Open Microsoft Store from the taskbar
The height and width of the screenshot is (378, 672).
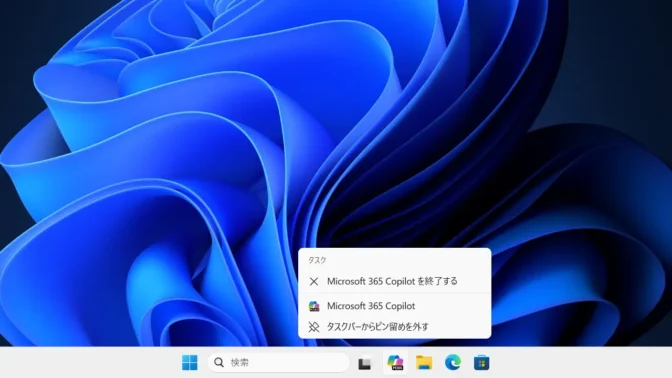tap(481, 363)
